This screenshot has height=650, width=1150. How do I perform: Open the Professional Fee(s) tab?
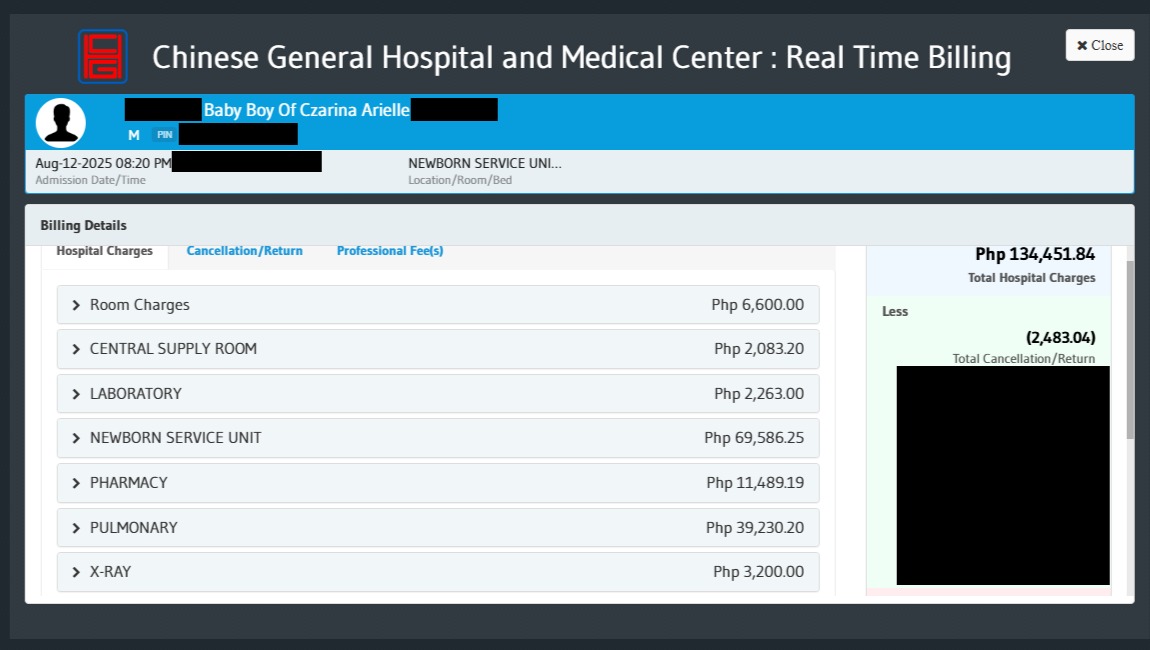click(390, 251)
